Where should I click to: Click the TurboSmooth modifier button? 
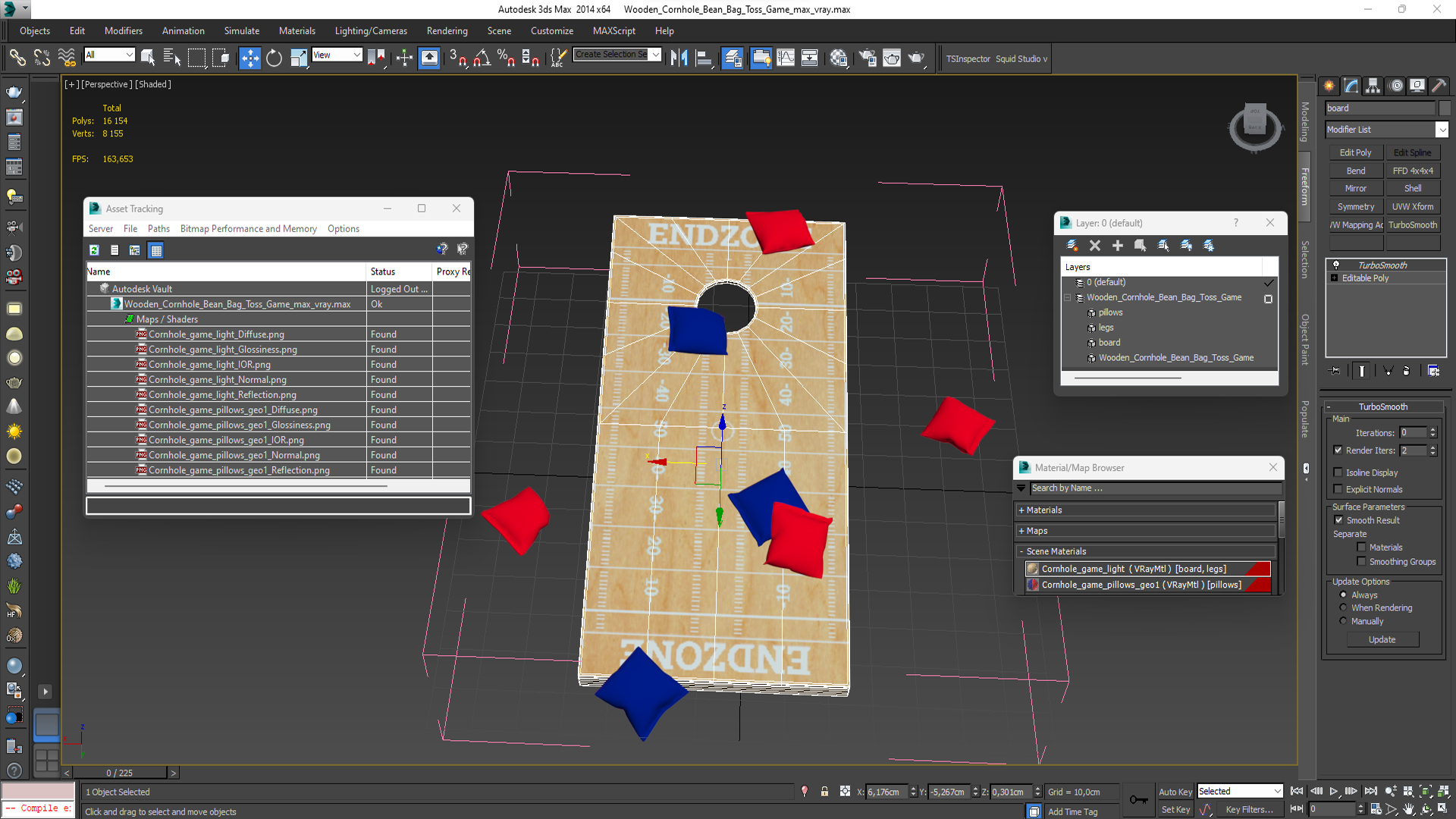pyautogui.click(x=1412, y=224)
